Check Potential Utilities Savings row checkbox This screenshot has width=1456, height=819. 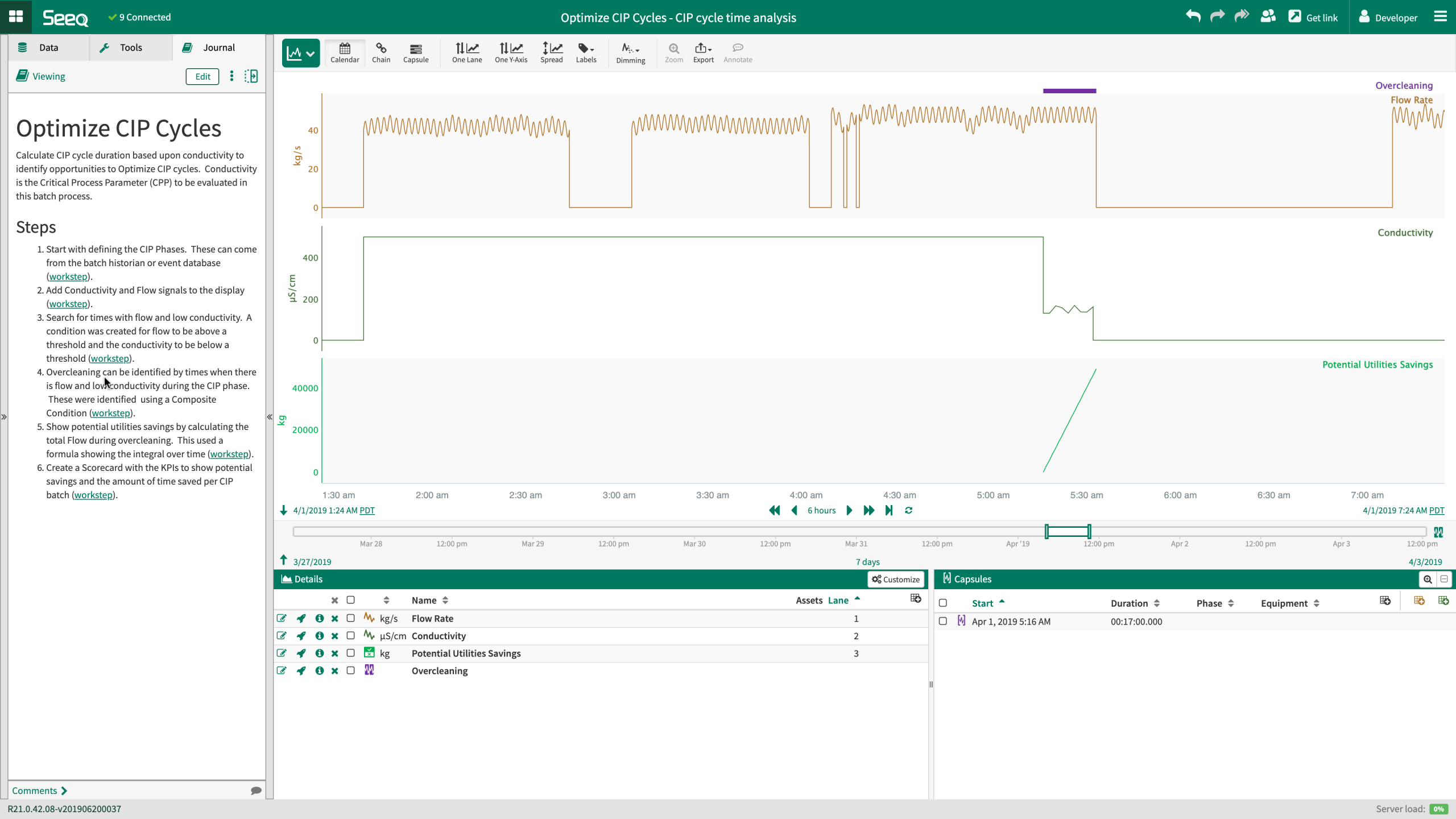point(351,653)
